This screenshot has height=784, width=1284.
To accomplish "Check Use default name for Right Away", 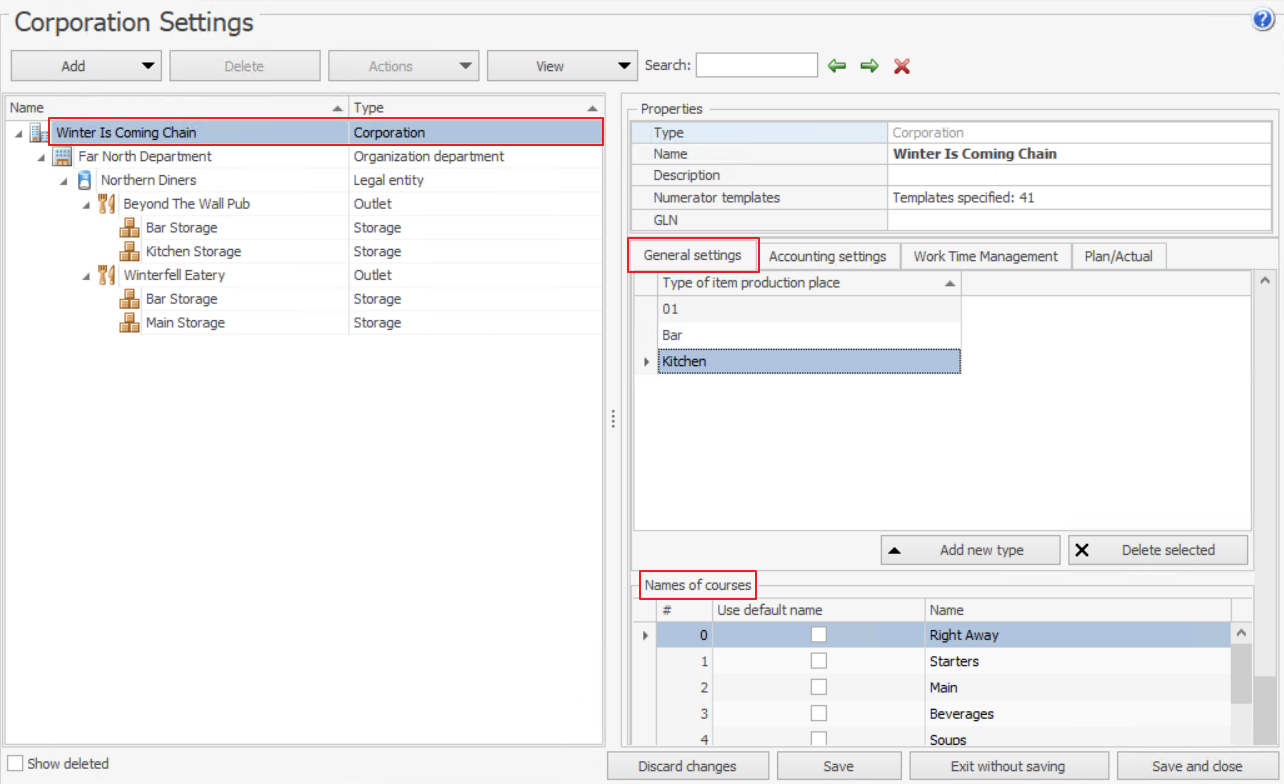I will click(819, 635).
